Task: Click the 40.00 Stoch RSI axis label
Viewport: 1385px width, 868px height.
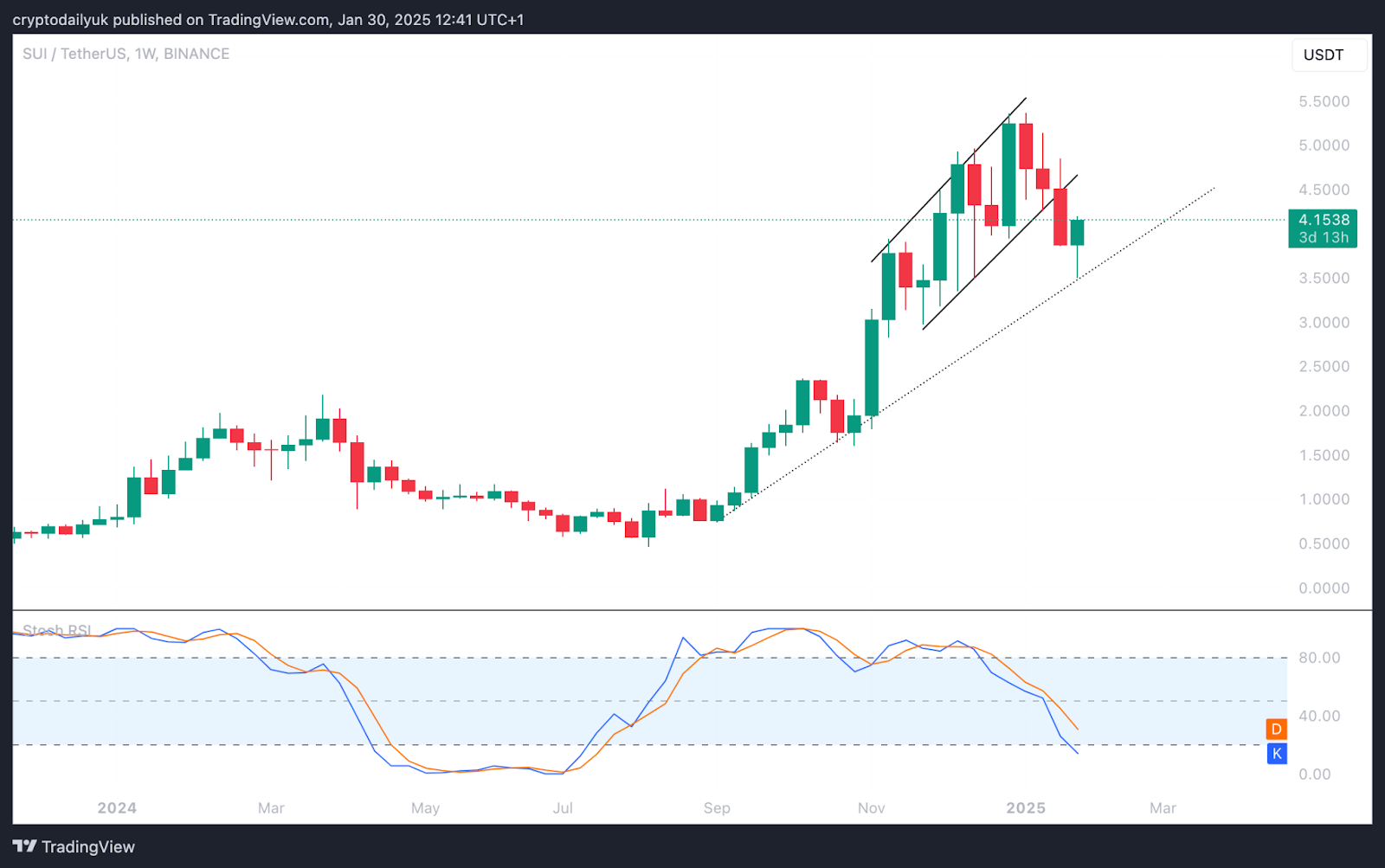Action: 1319,716
